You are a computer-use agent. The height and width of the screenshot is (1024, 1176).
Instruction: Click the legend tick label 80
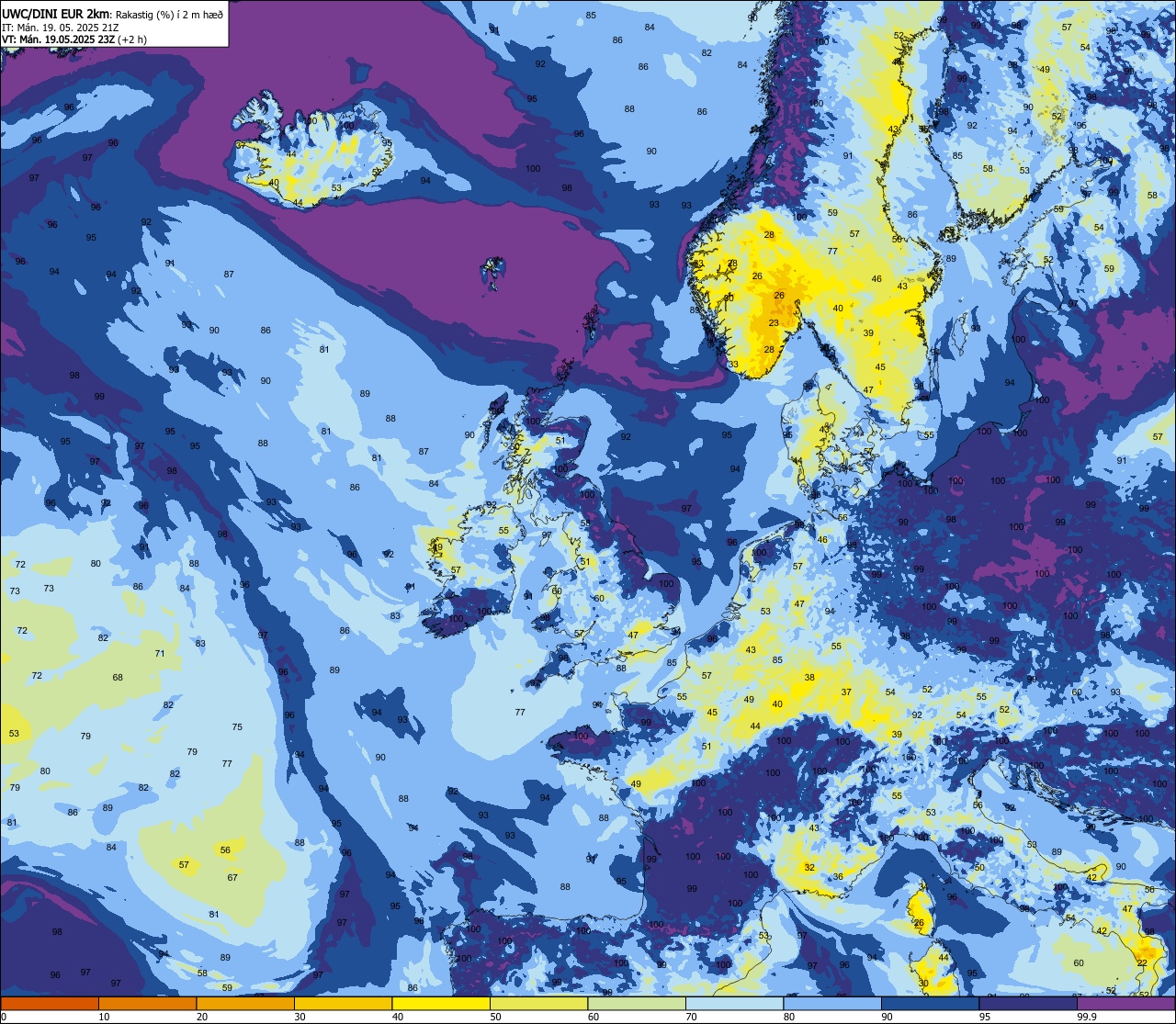pyautogui.click(x=789, y=1017)
